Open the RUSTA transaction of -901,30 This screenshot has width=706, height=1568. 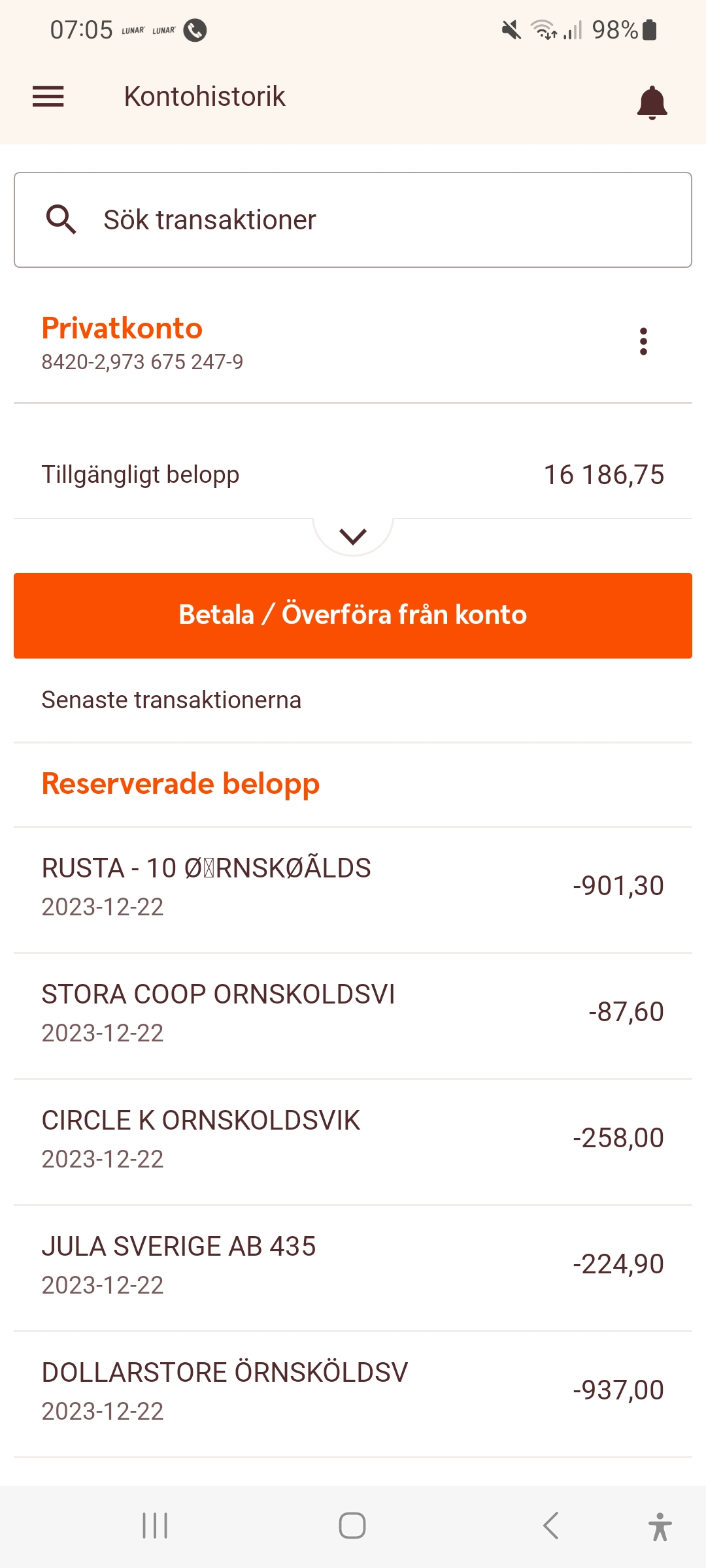click(353, 887)
